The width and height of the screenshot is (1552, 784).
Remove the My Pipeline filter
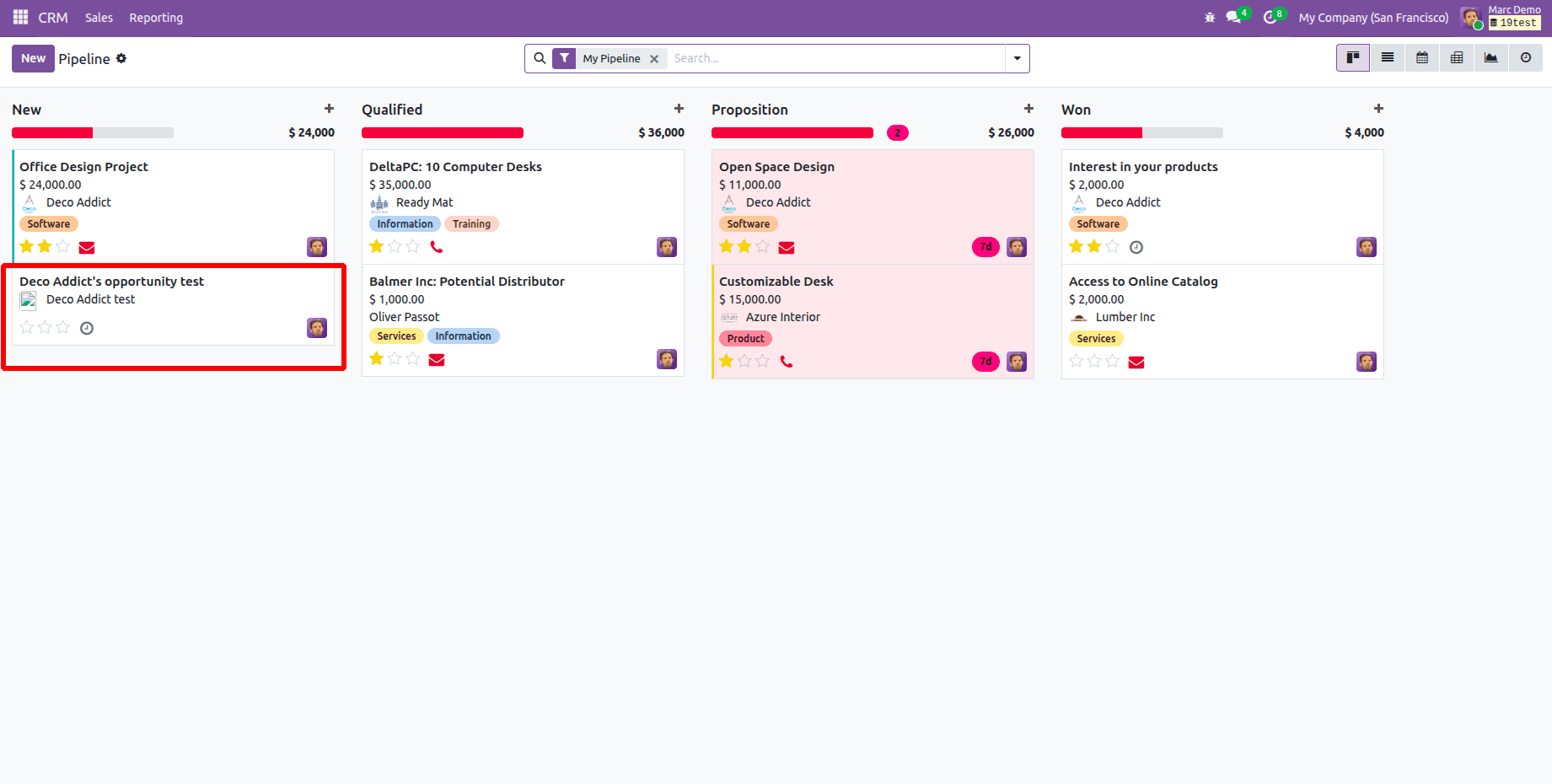(655, 58)
